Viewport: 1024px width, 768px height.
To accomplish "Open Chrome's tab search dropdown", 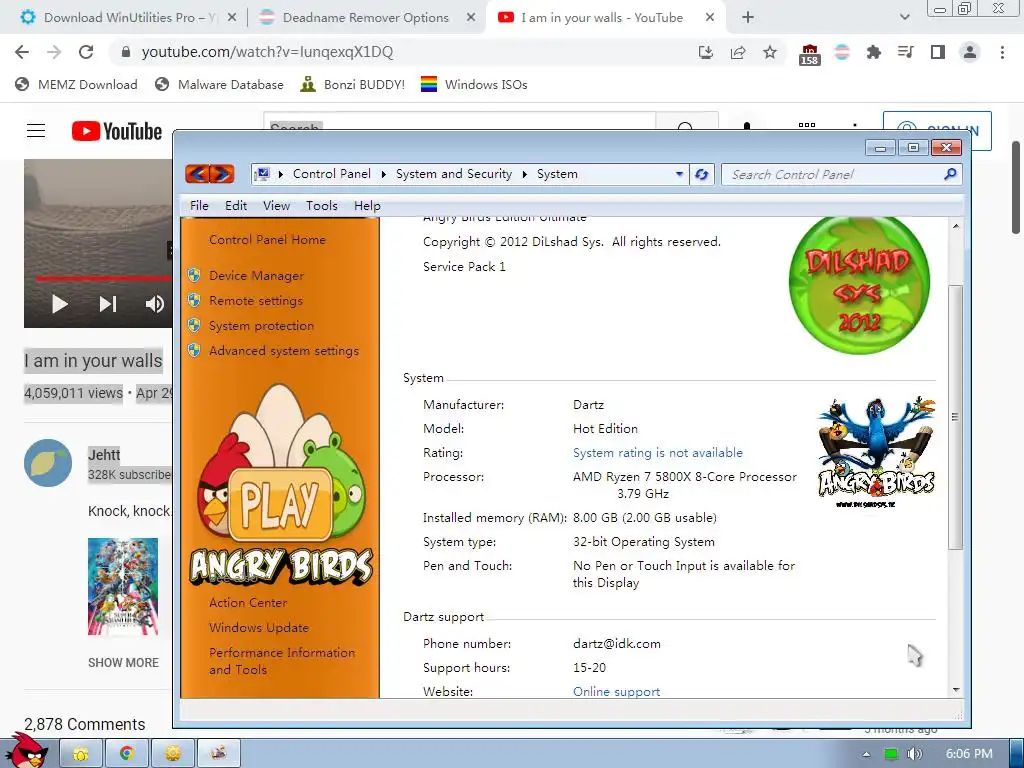I will pos(904,18).
